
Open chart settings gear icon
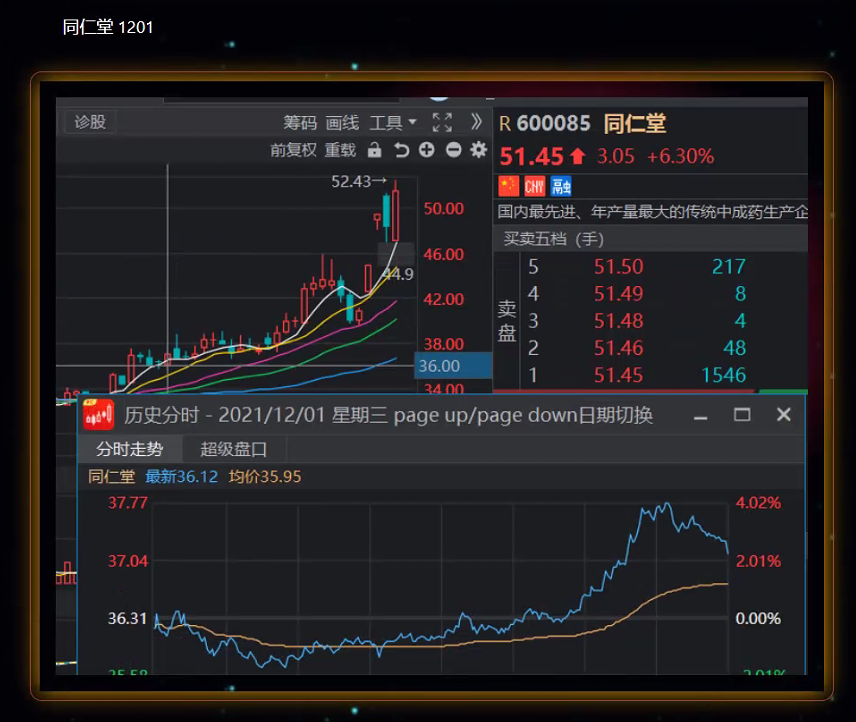click(x=478, y=150)
